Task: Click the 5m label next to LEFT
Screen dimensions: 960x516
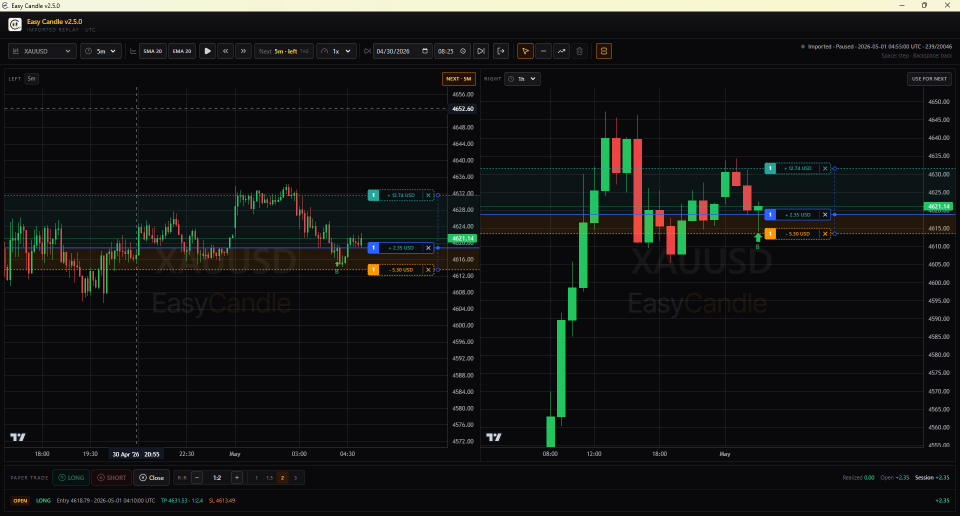Action: pyautogui.click(x=31, y=79)
